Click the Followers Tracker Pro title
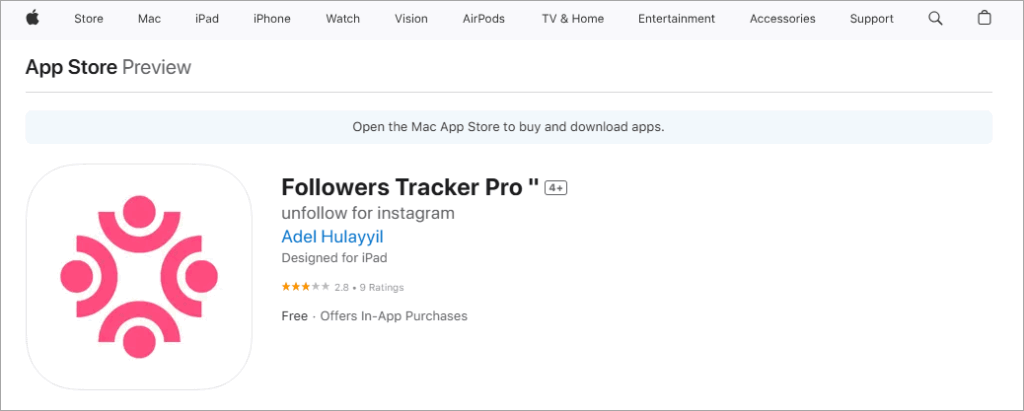The height and width of the screenshot is (411, 1024). 410,188
